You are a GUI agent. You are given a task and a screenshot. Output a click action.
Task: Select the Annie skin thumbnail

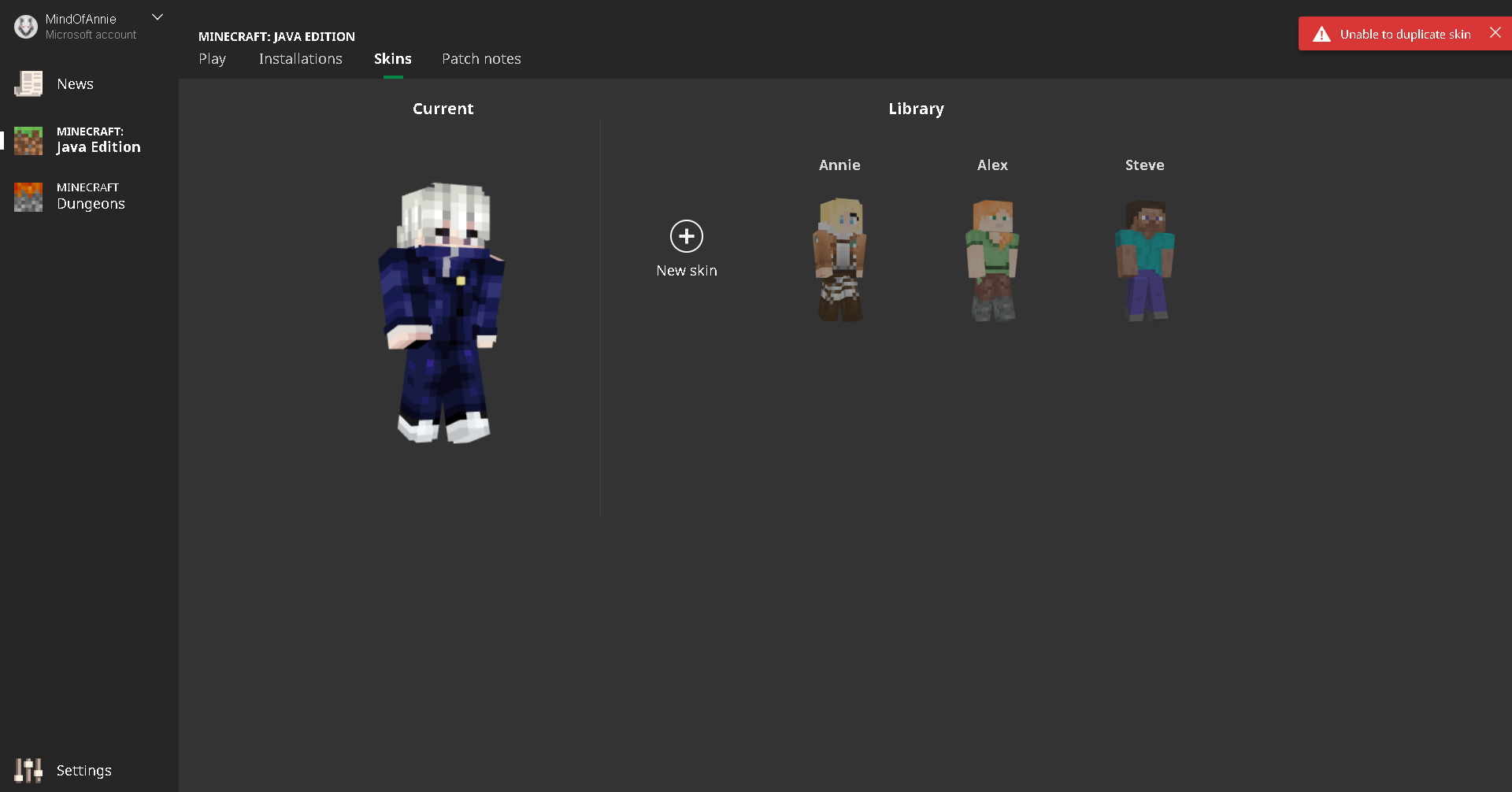[839, 260]
